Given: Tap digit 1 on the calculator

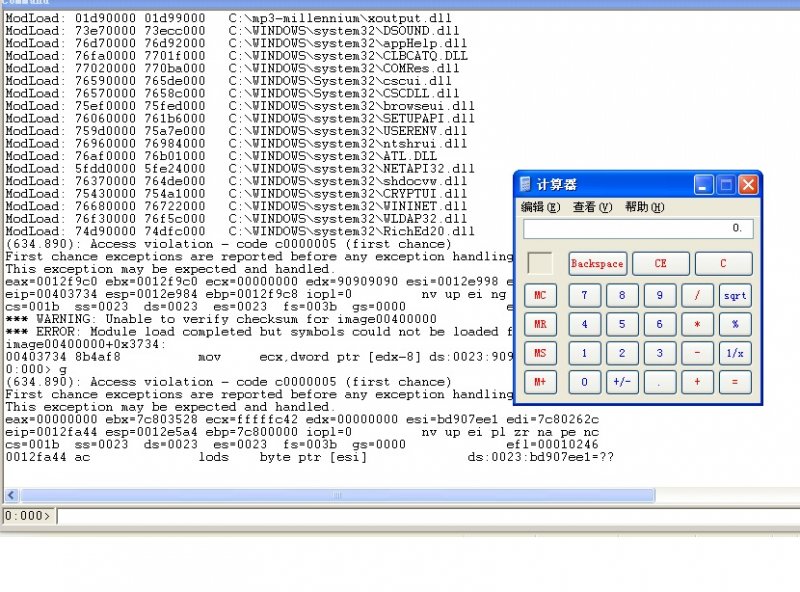Looking at the screenshot, I should tap(584, 353).
